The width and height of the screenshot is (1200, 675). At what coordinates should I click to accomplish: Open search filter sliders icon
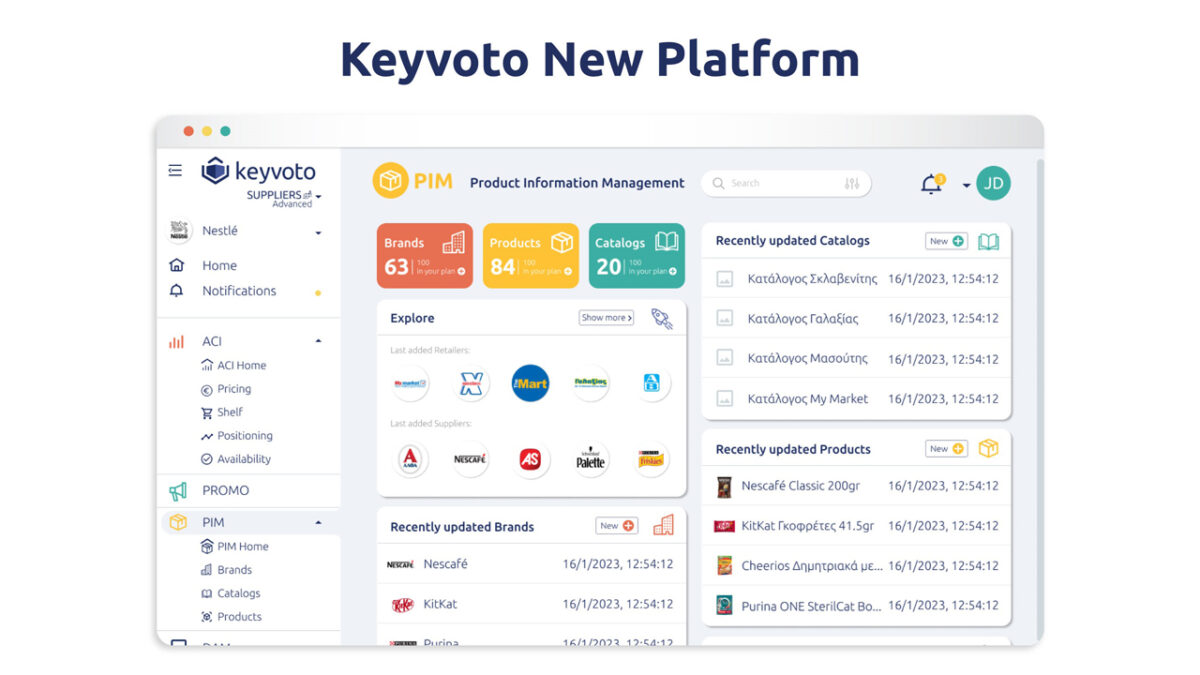point(852,184)
